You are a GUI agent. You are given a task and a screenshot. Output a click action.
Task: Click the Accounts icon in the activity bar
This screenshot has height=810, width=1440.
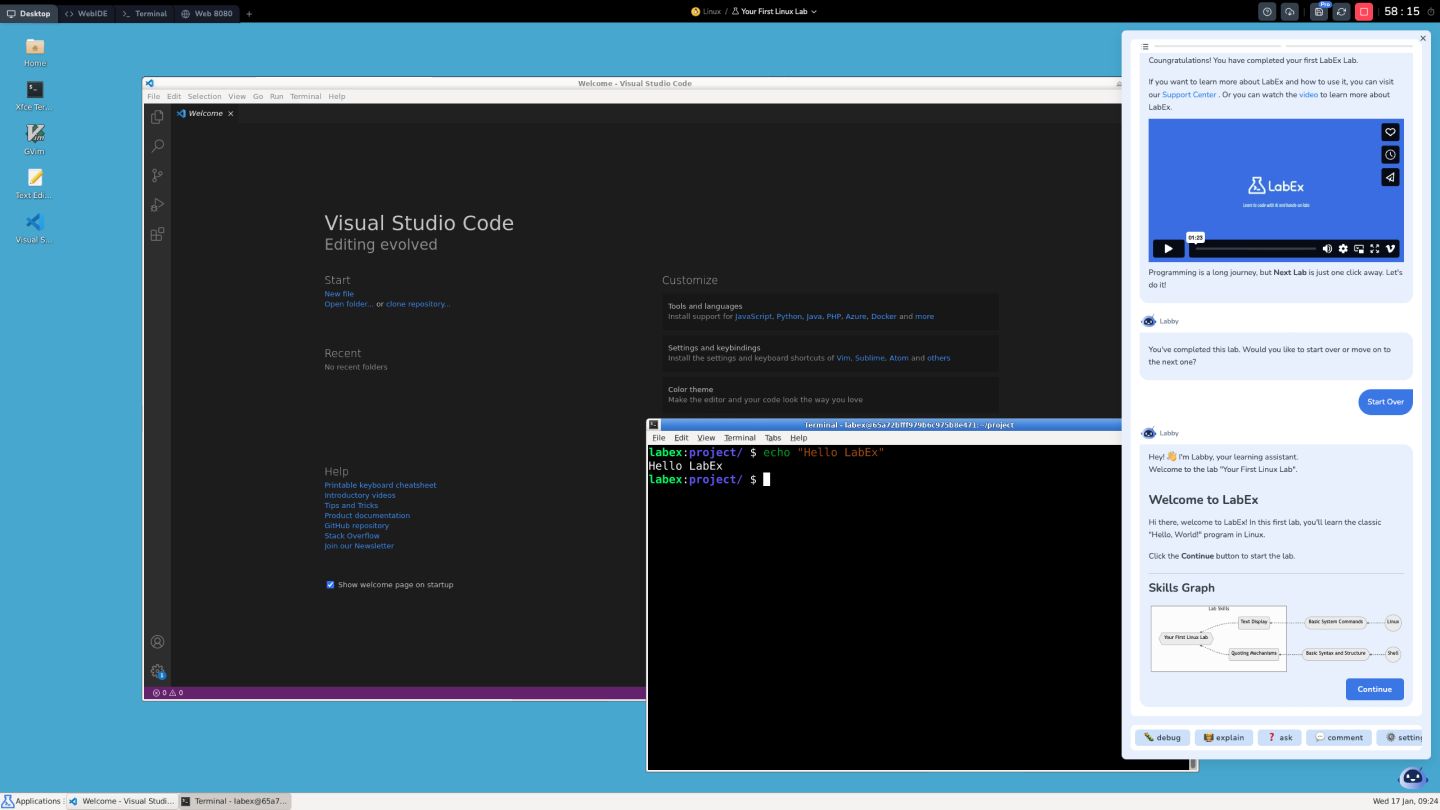157,642
